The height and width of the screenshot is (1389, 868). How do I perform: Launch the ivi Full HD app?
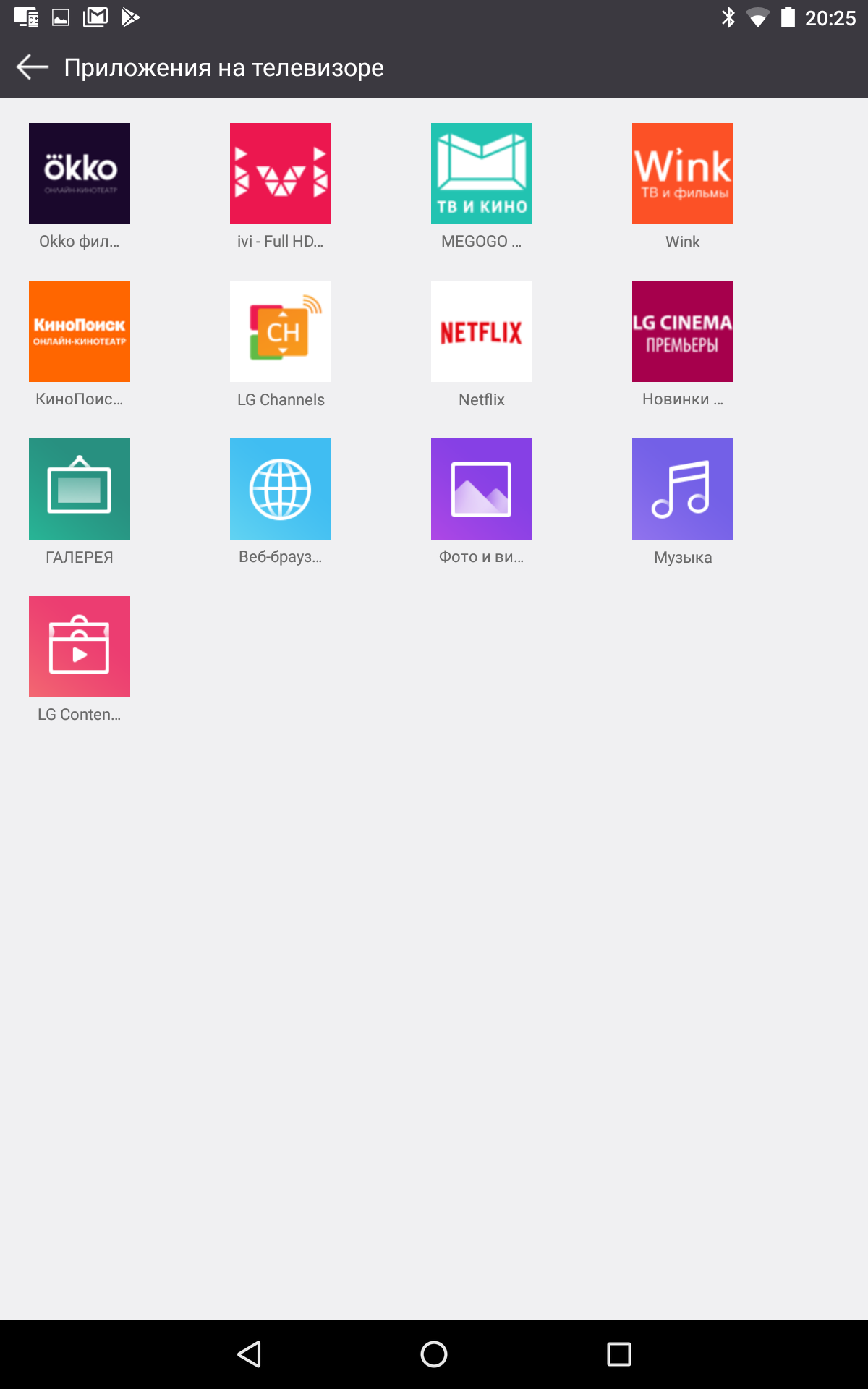(281, 174)
